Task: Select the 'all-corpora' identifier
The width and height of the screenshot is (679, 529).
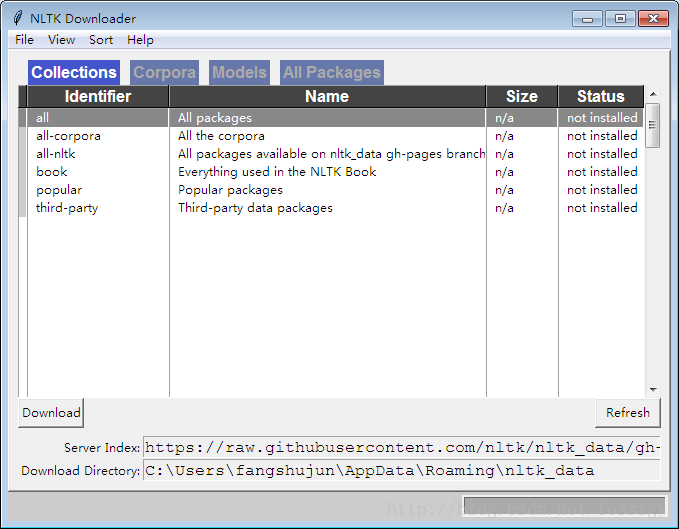Action: point(68,136)
